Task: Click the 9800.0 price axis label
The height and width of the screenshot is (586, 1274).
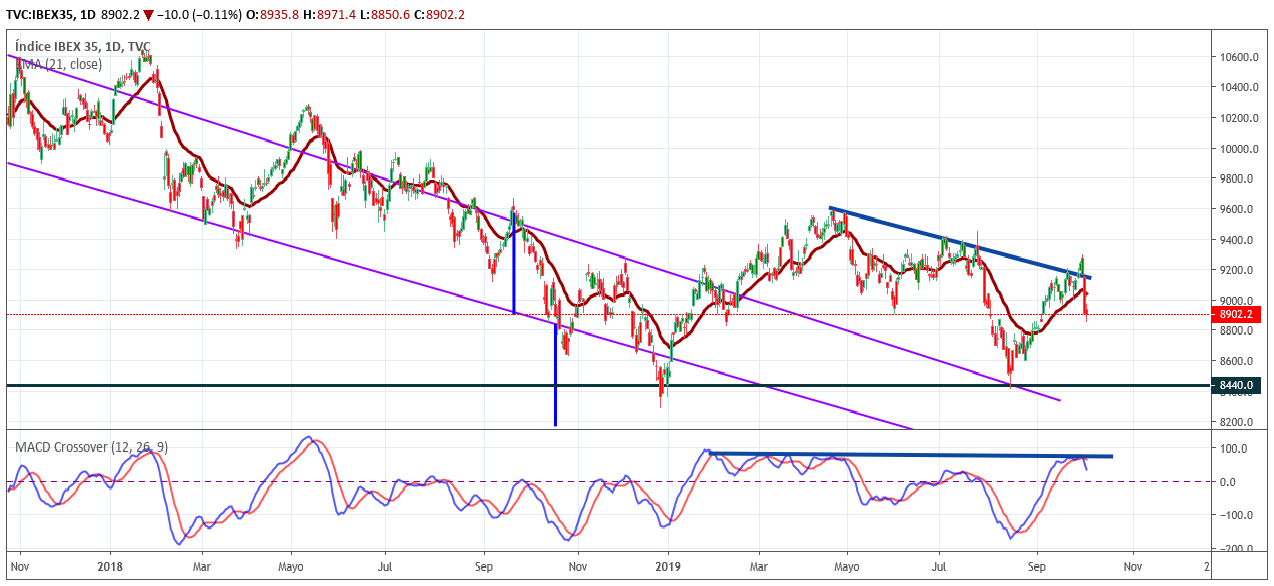Action: coord(1237,179)
